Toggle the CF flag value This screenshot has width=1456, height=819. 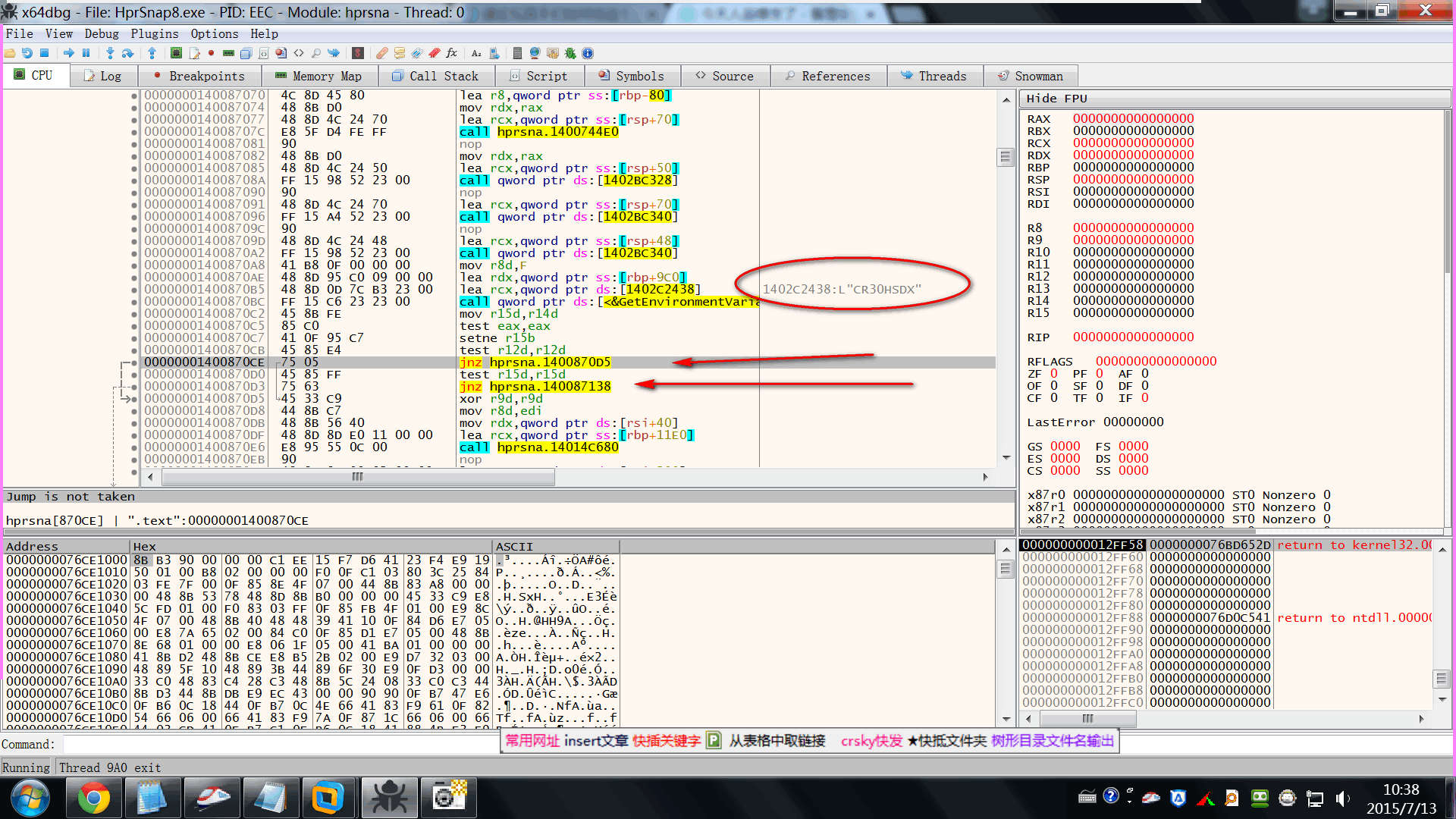tap(1053, 398)
